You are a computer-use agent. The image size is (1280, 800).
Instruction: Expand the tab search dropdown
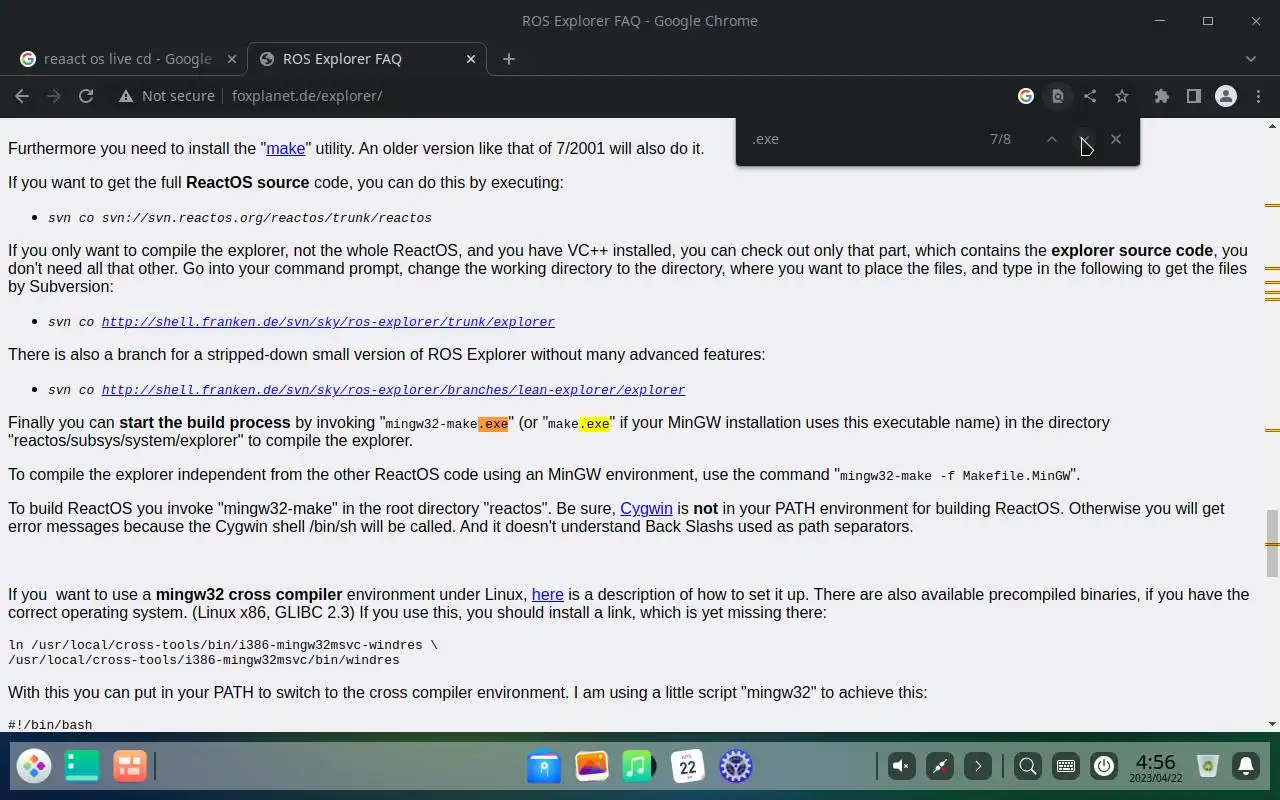pos(1251,59)
